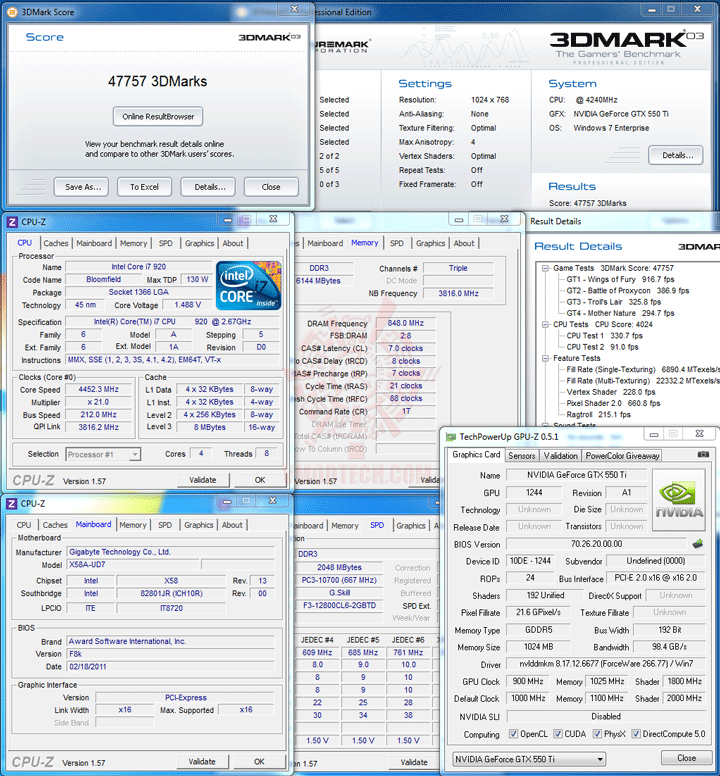Toggle the OpenCL checkbox
Viewport: 720px width, 776px height.
click(x=513, y=734)
